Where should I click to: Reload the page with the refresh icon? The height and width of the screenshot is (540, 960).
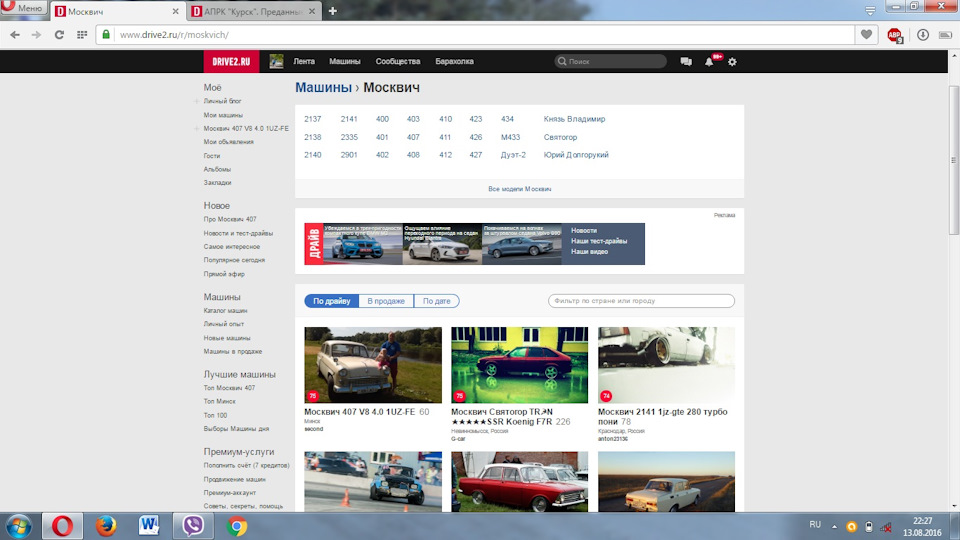point(59,35)
